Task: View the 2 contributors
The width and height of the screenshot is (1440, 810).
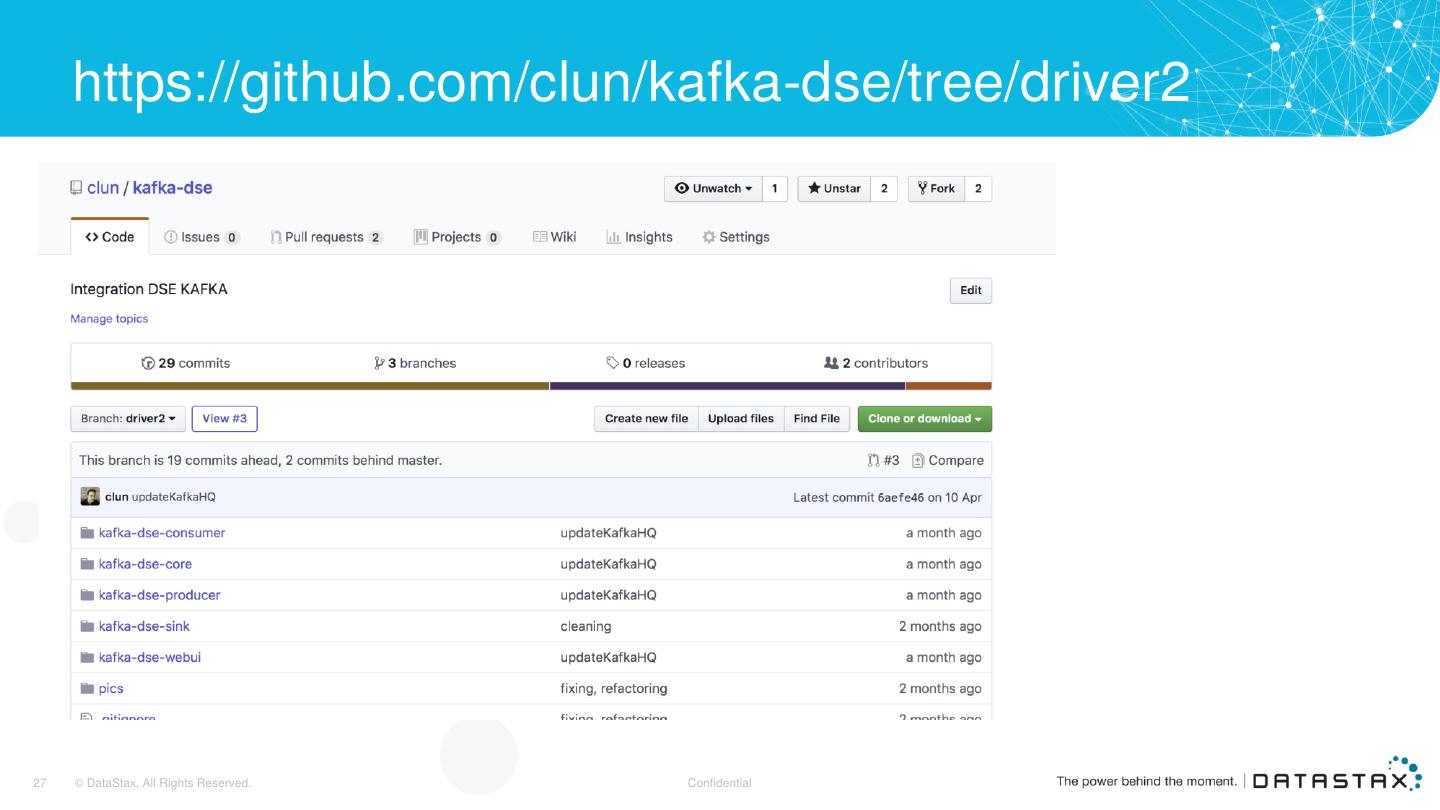Action: (876, 363)
